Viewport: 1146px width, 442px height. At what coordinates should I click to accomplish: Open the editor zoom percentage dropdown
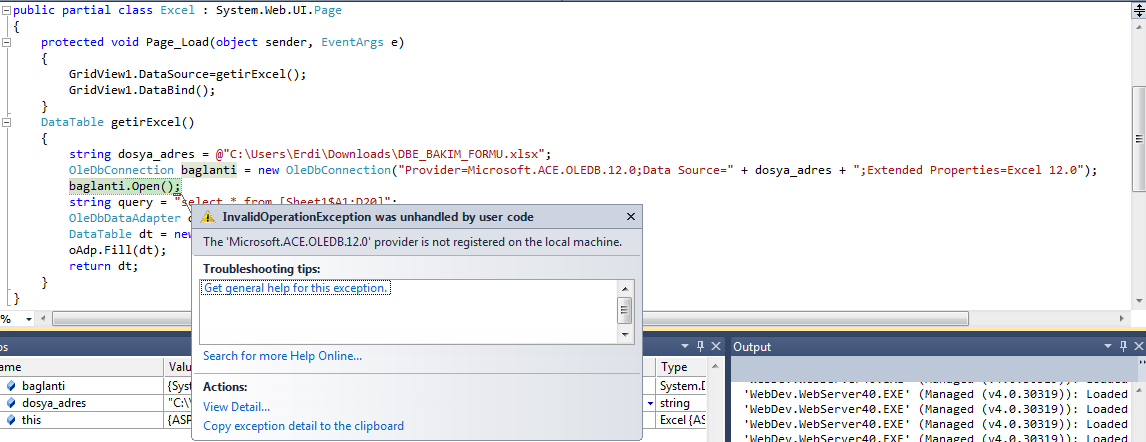28,319
